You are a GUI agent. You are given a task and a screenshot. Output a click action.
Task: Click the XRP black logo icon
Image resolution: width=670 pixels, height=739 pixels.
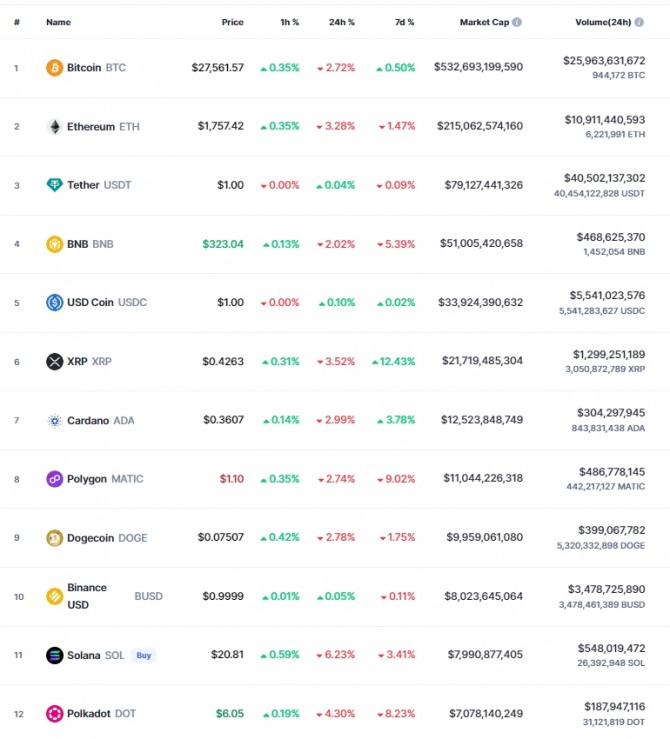pos(55,361)
